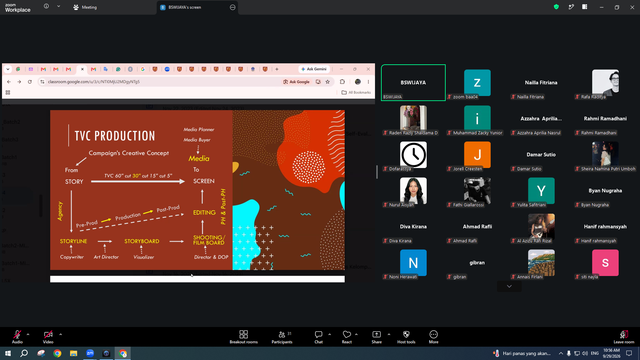Open Windows Start menu
Viewport: 640px width, 360px height.
point(8,353)
